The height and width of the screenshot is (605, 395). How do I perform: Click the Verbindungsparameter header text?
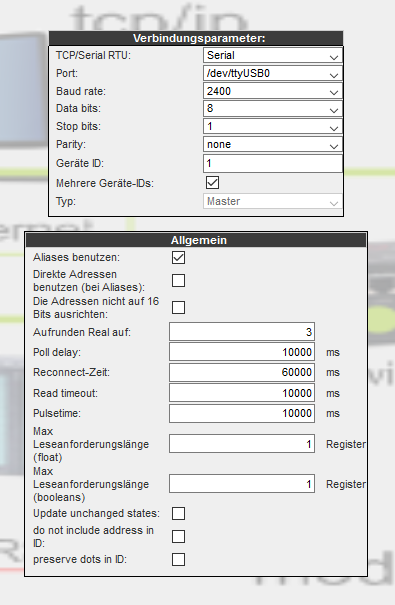click(x=199, y=38)
